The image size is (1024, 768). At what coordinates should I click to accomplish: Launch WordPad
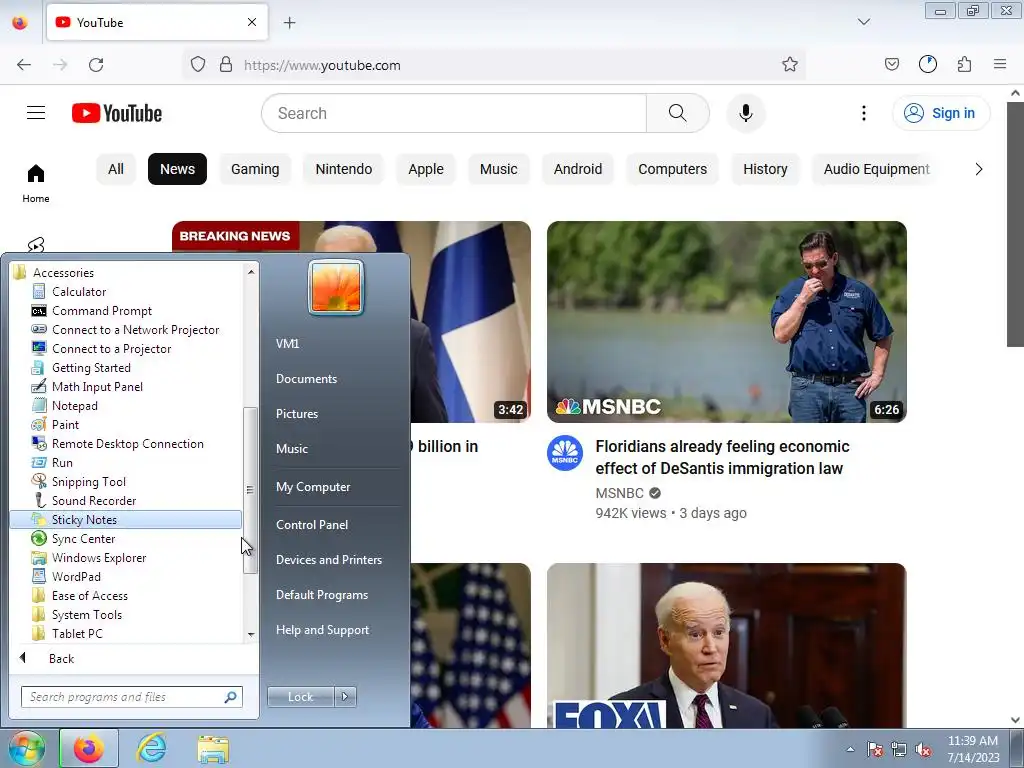pos(76,577)
